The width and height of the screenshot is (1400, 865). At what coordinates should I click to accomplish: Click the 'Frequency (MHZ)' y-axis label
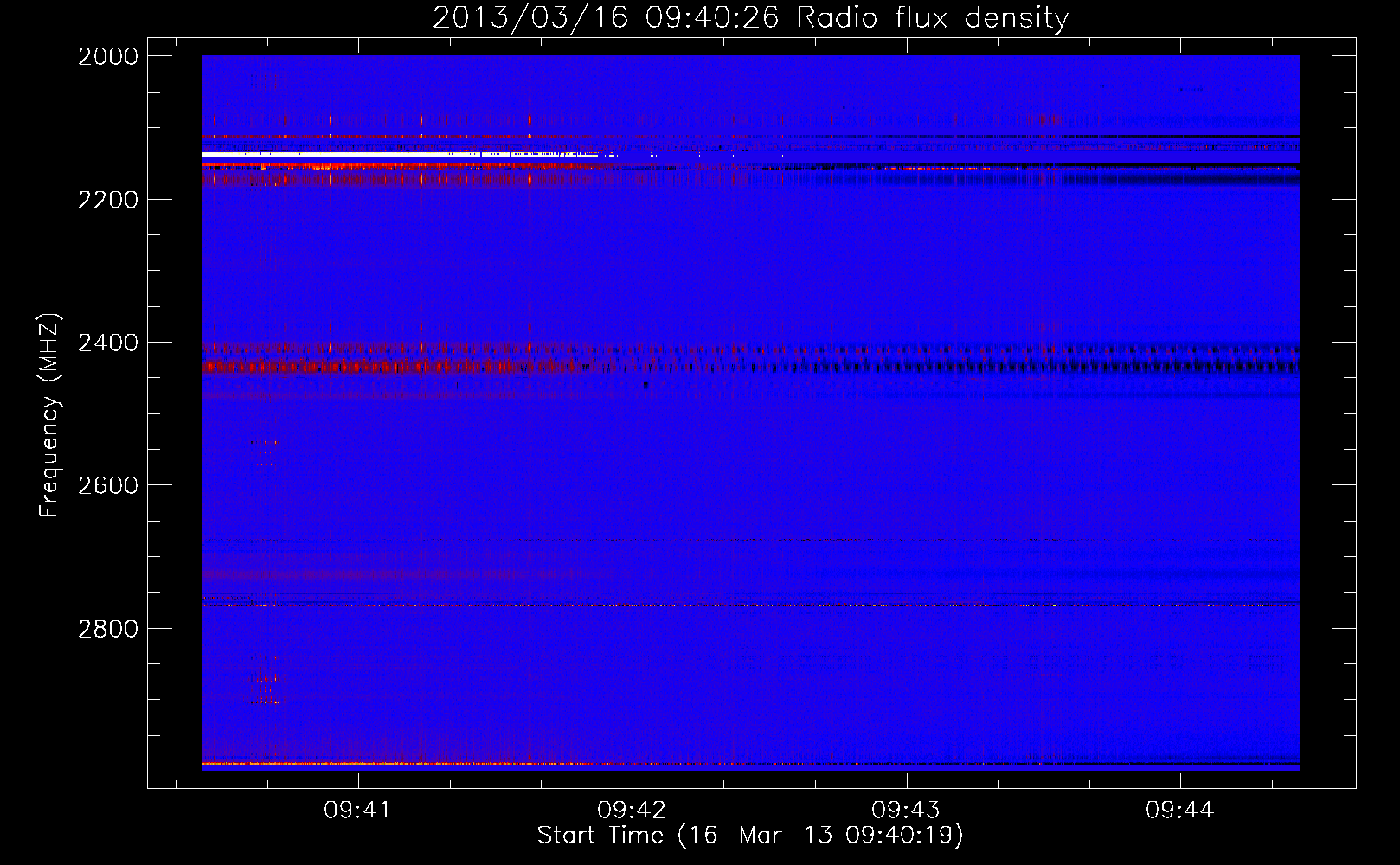[49, 415]
